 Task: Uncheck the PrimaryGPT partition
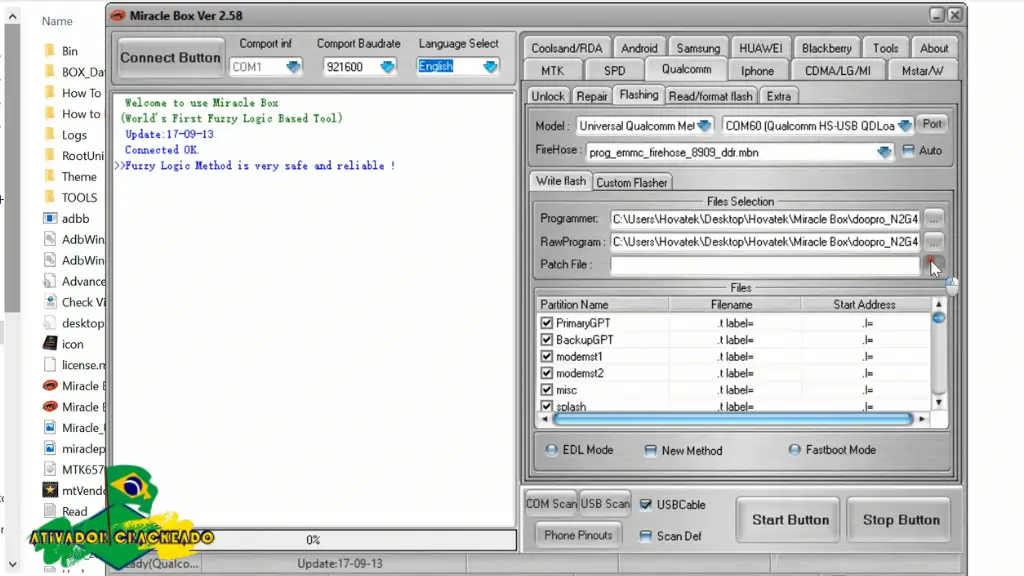click(547, 323)
